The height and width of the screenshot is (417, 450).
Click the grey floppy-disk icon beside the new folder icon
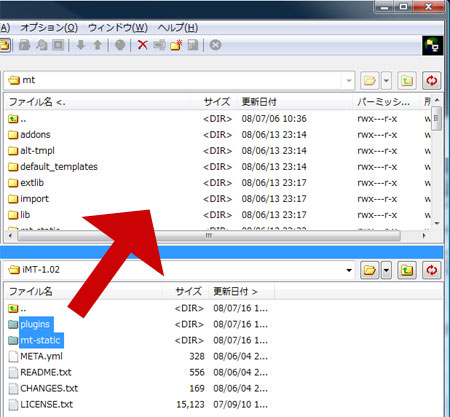(x=193, y=45)
